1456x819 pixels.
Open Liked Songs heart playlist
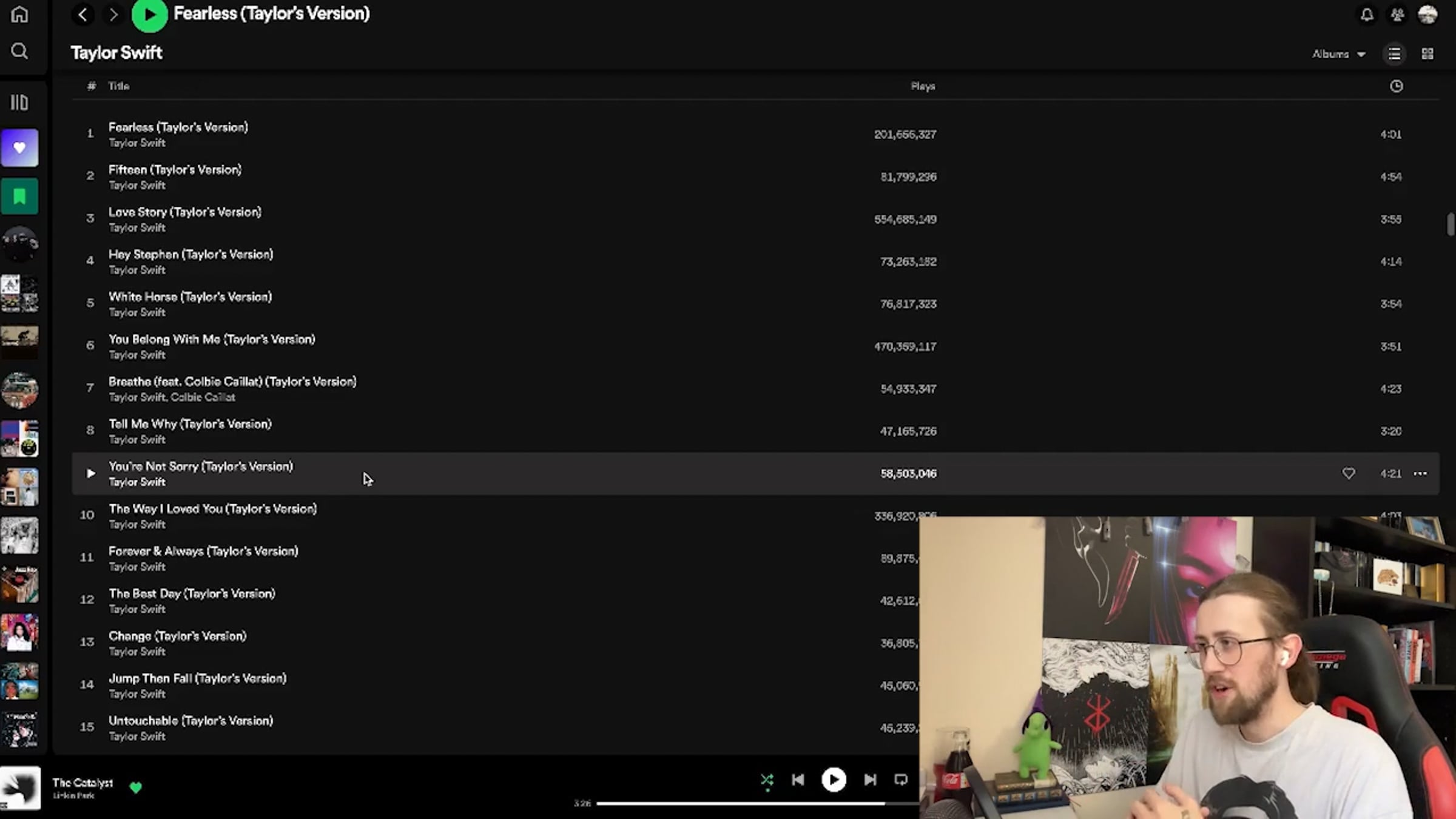tap(19, 147)
